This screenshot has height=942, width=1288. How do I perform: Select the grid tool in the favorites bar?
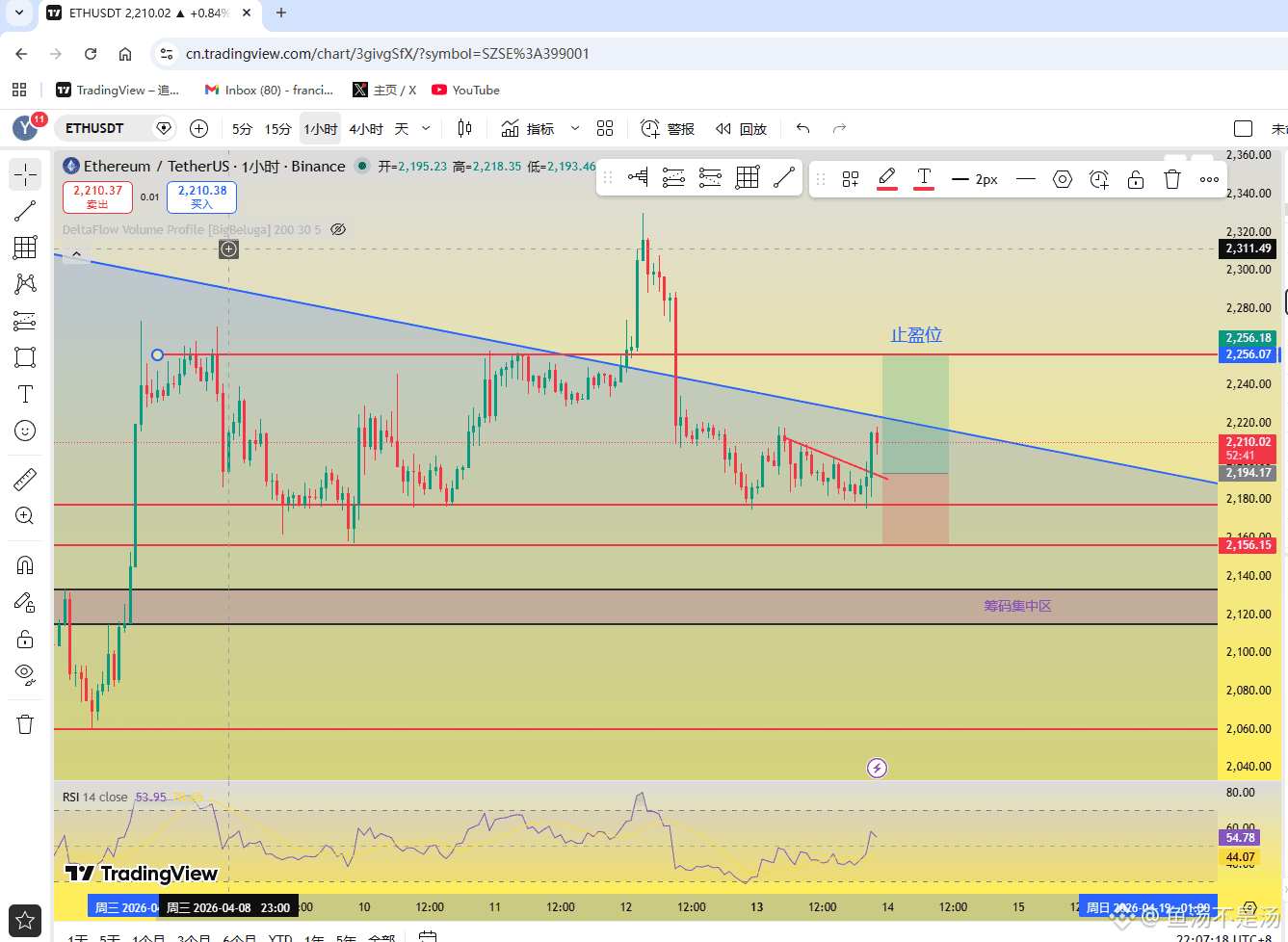748,176
